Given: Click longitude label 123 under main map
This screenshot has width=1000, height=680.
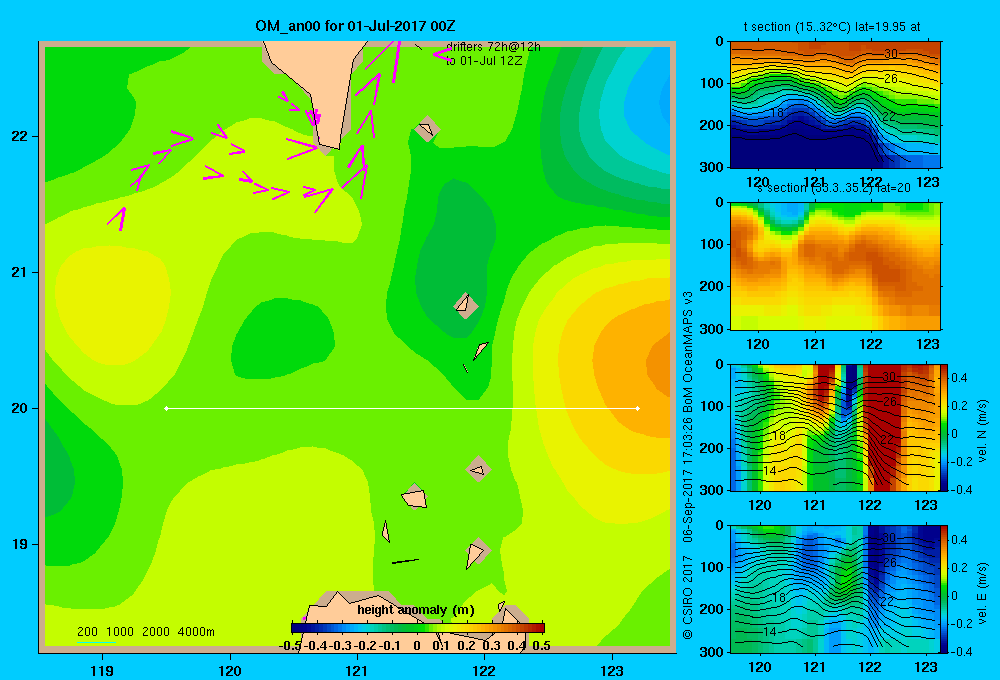Looking at the screenshot, I should (x=612, y=670).
